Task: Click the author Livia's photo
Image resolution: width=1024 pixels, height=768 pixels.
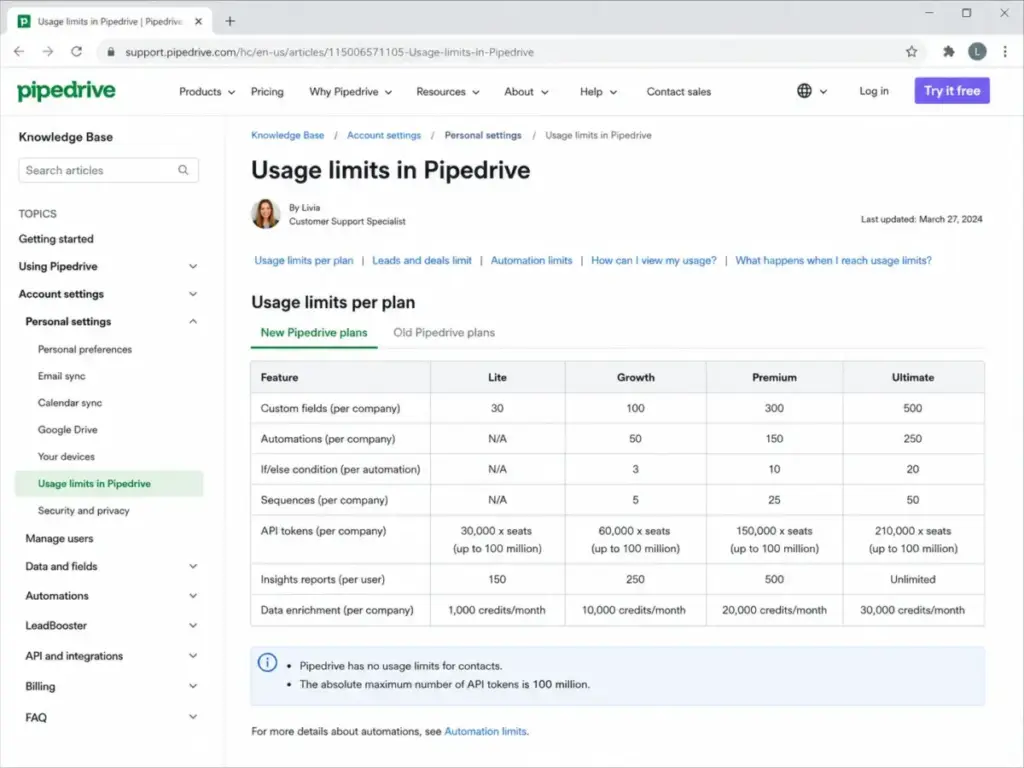Action: [266, 214]
